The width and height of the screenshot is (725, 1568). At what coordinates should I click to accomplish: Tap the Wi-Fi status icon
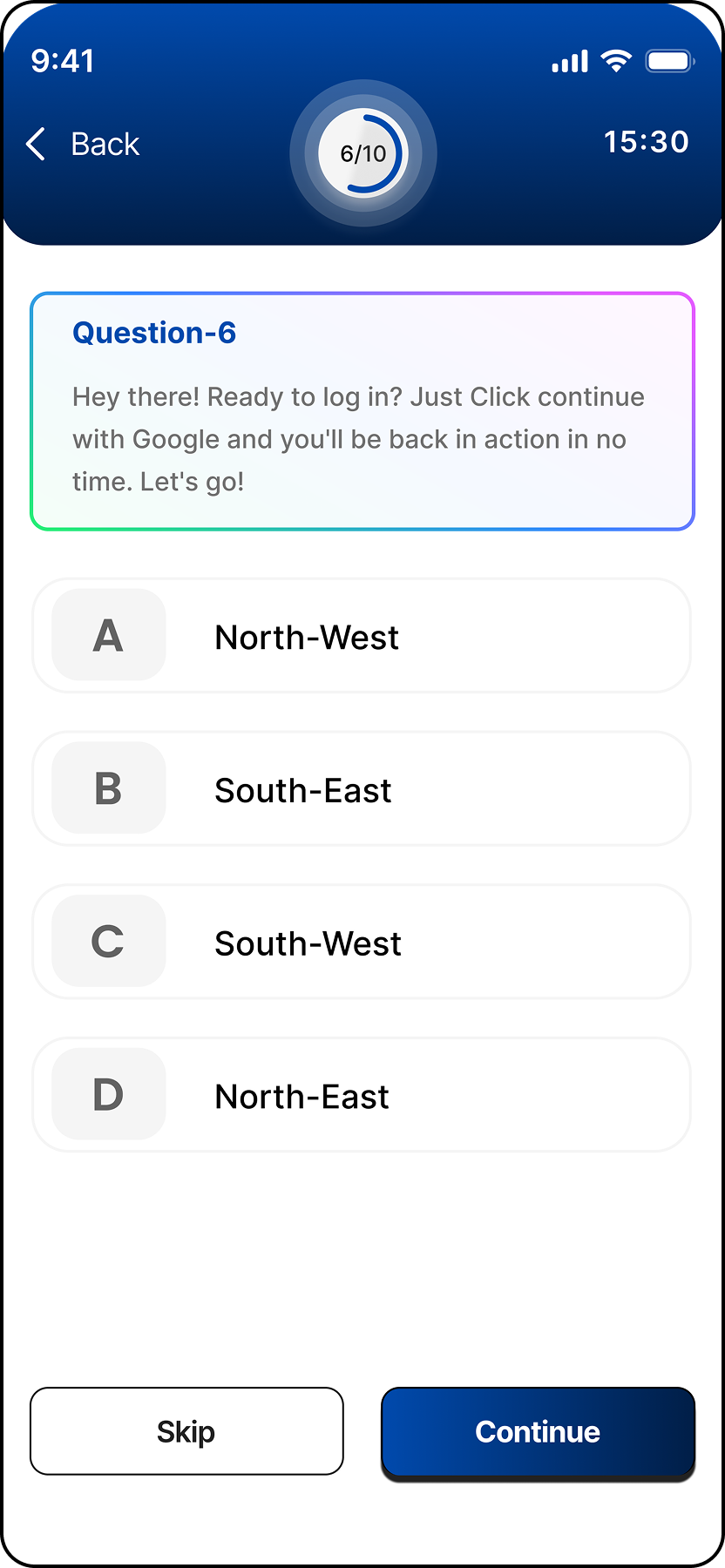coord(617,61)
